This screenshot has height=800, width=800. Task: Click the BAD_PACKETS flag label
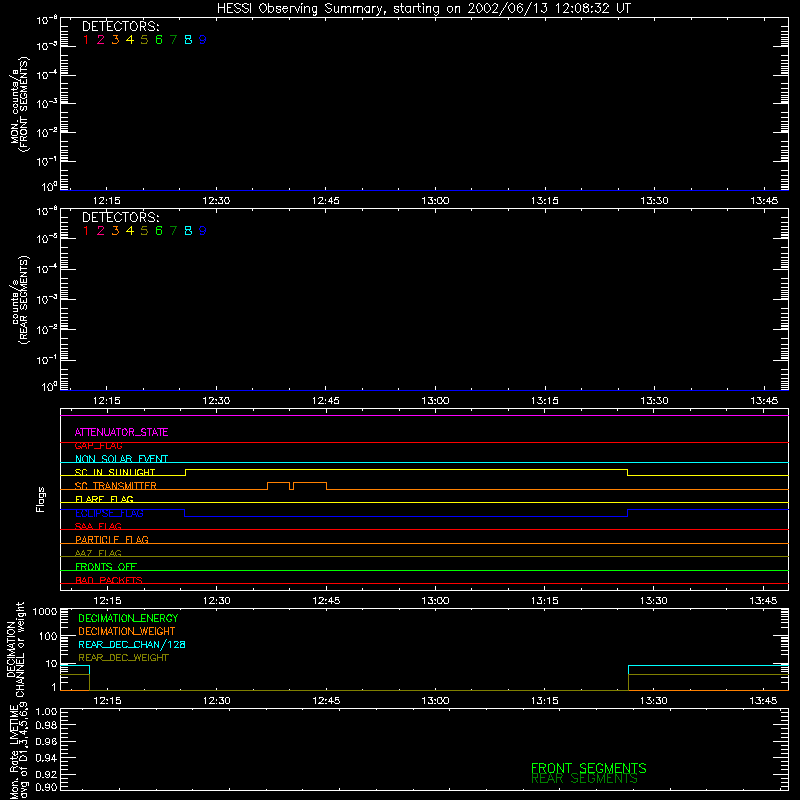click(x=109, y=580)
